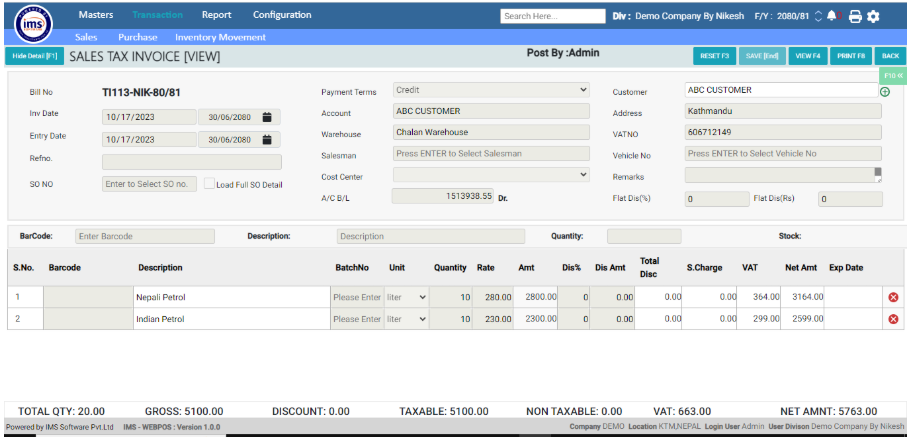Click the Bill No TI113-NIK-80/81
The width and height of the screenshot is (907, 437).
(142, 92)
